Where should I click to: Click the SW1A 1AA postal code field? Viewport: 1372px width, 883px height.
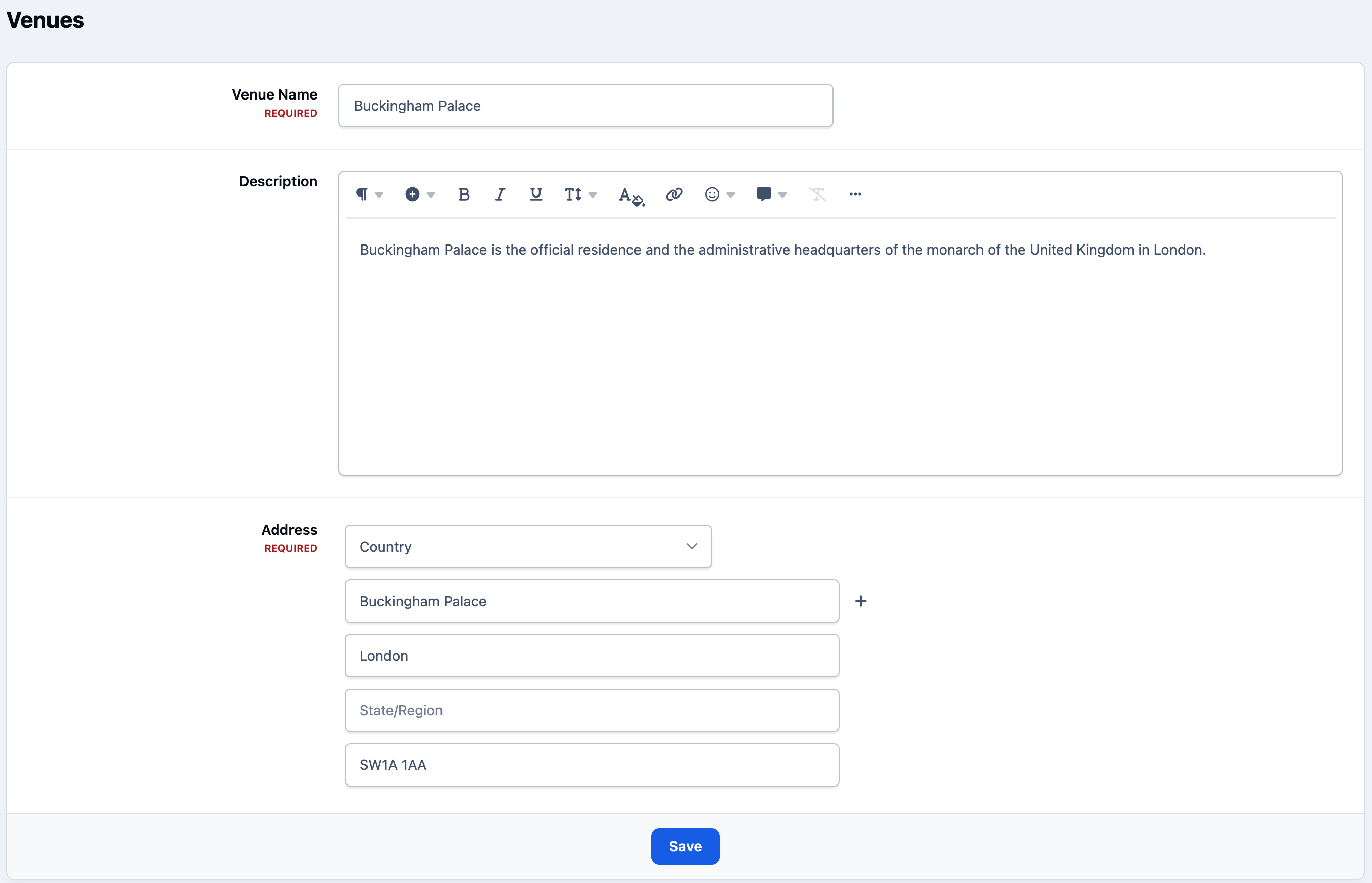point(592,765)
